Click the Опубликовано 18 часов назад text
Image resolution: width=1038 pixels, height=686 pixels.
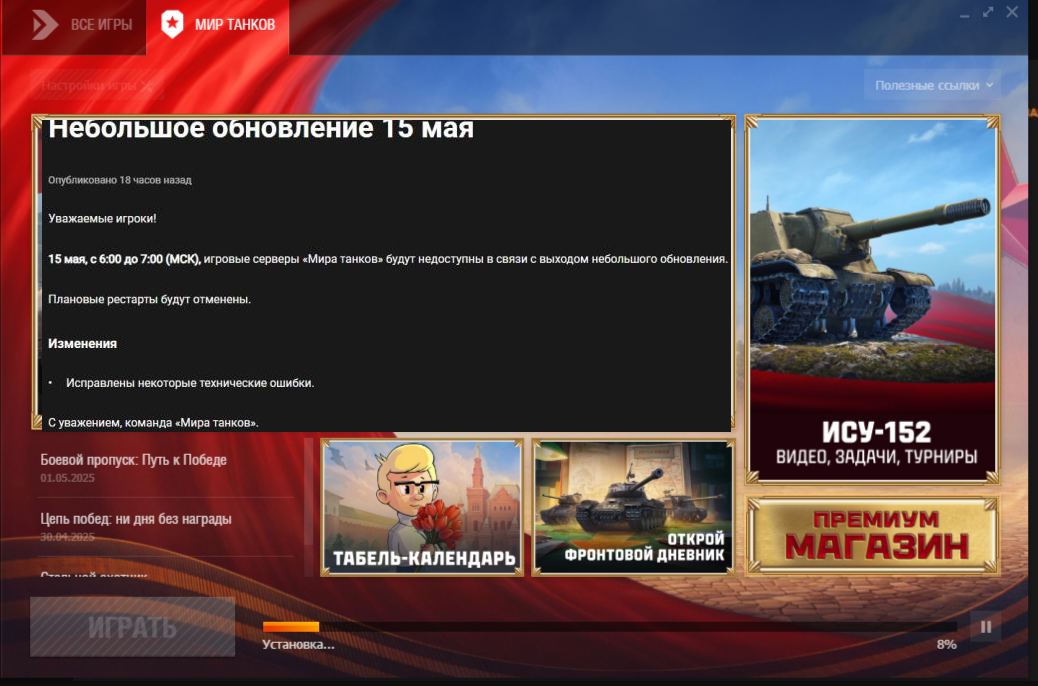[120, 180]
